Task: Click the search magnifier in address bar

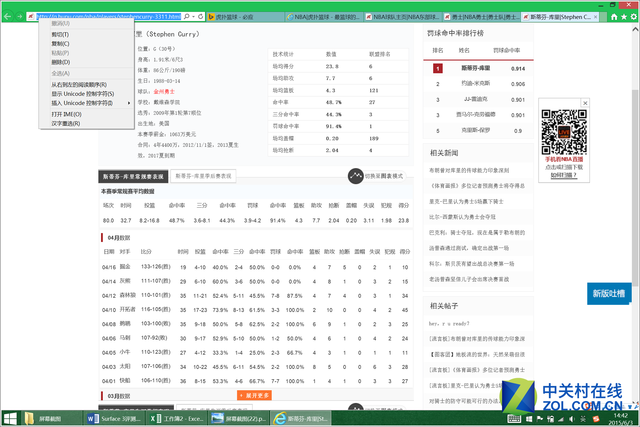Action: click(x=187, y=16)
